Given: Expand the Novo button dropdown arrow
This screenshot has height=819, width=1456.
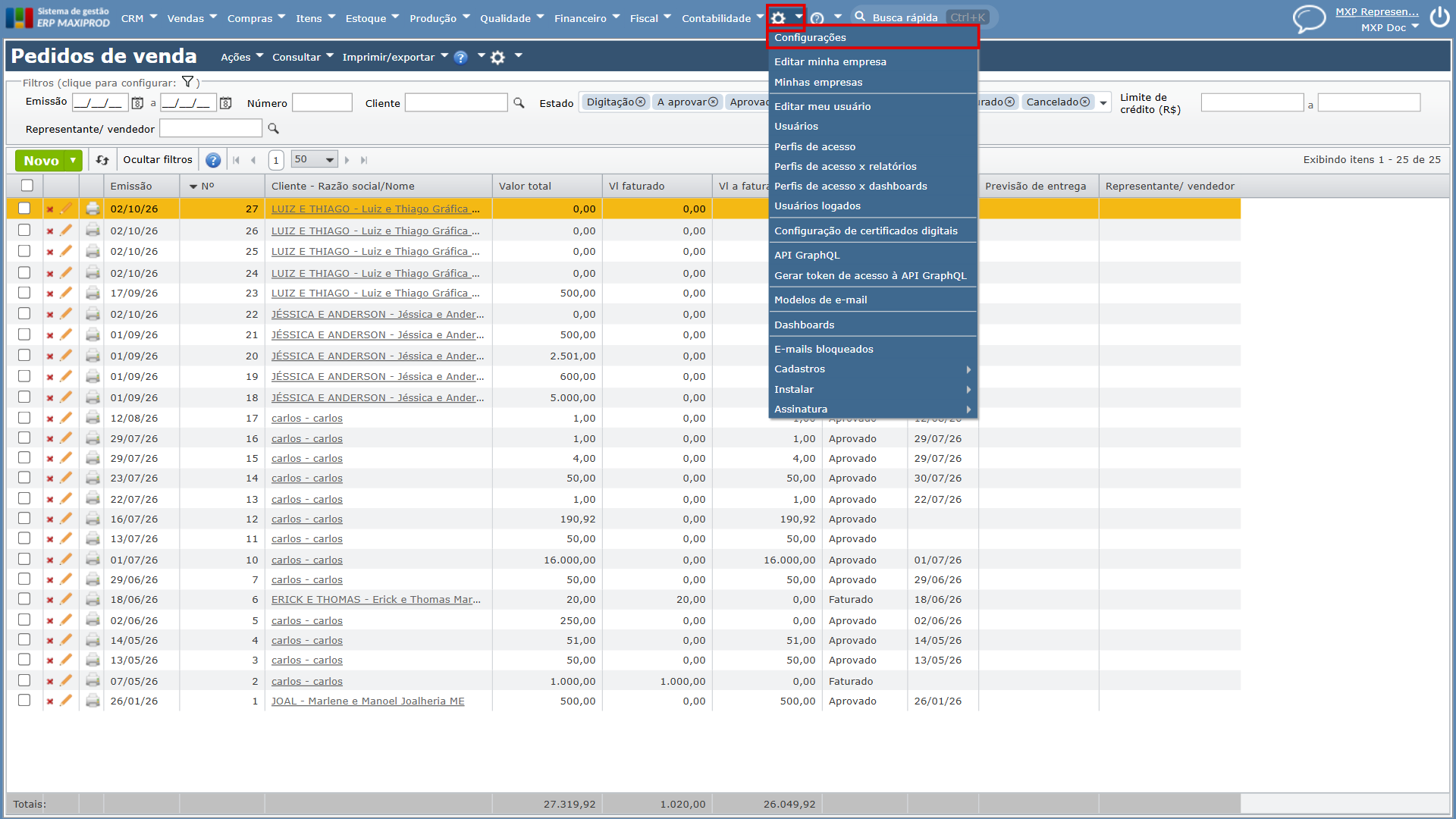Looking at the screenshot, I should pos(74,160).
